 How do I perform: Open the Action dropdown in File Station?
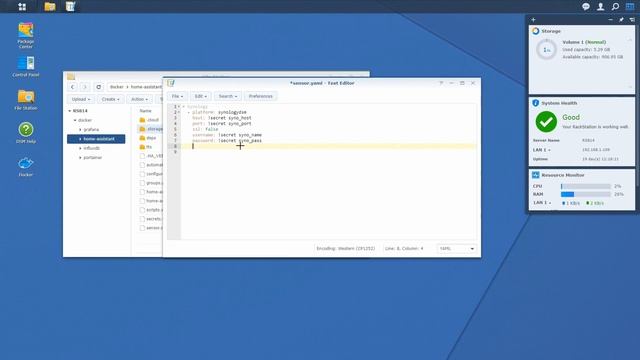pos(139,99)
